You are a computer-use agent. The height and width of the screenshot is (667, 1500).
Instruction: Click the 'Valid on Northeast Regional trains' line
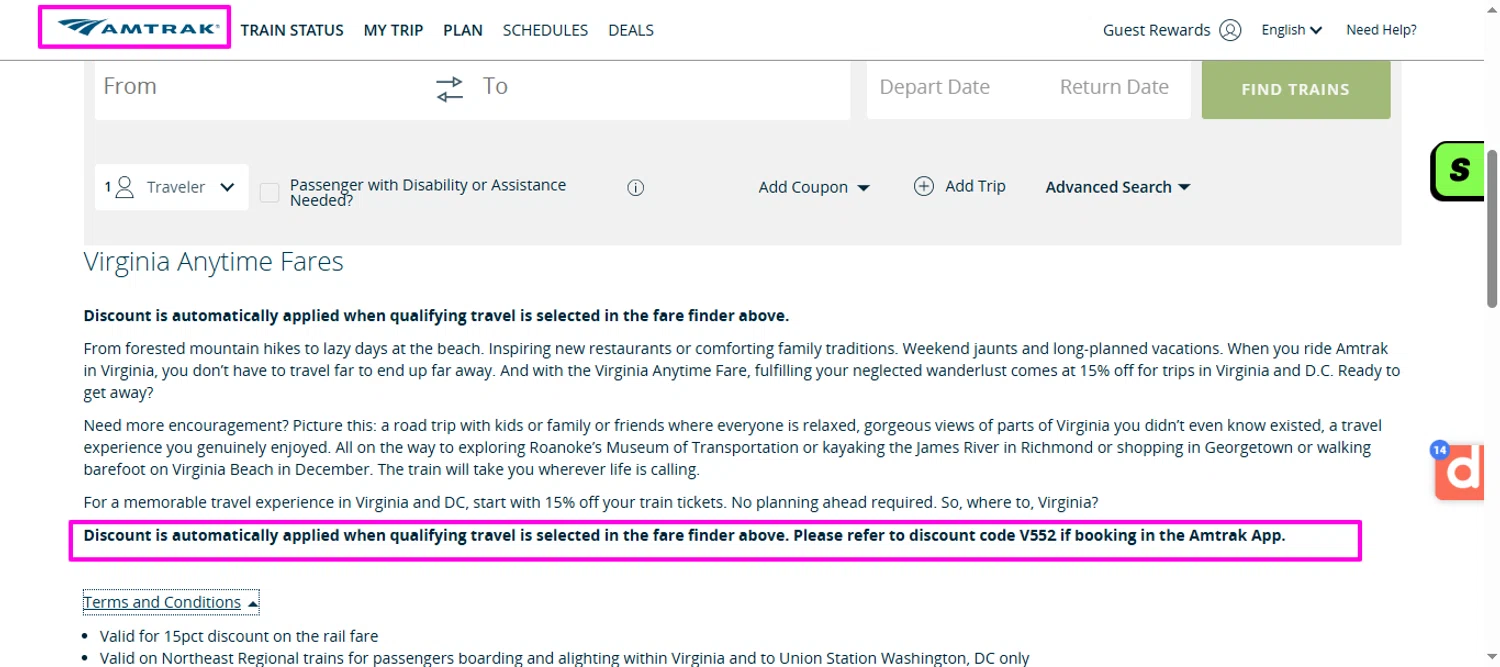click(564, 658)
